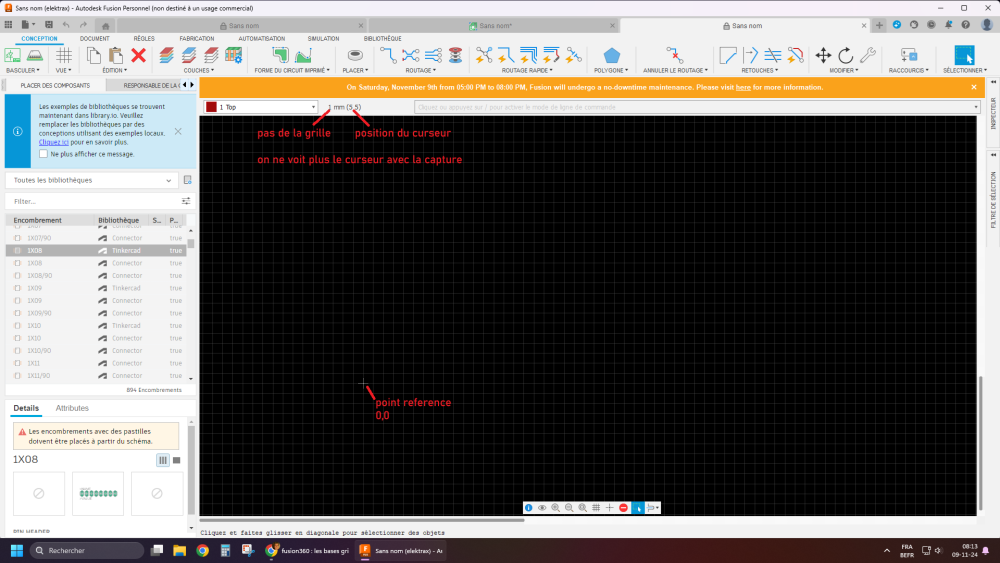This screenshot has height=563, width=1000.
Task: Click the 'Cliquez ici' link in info message
Action: click(x=54, y=142)
